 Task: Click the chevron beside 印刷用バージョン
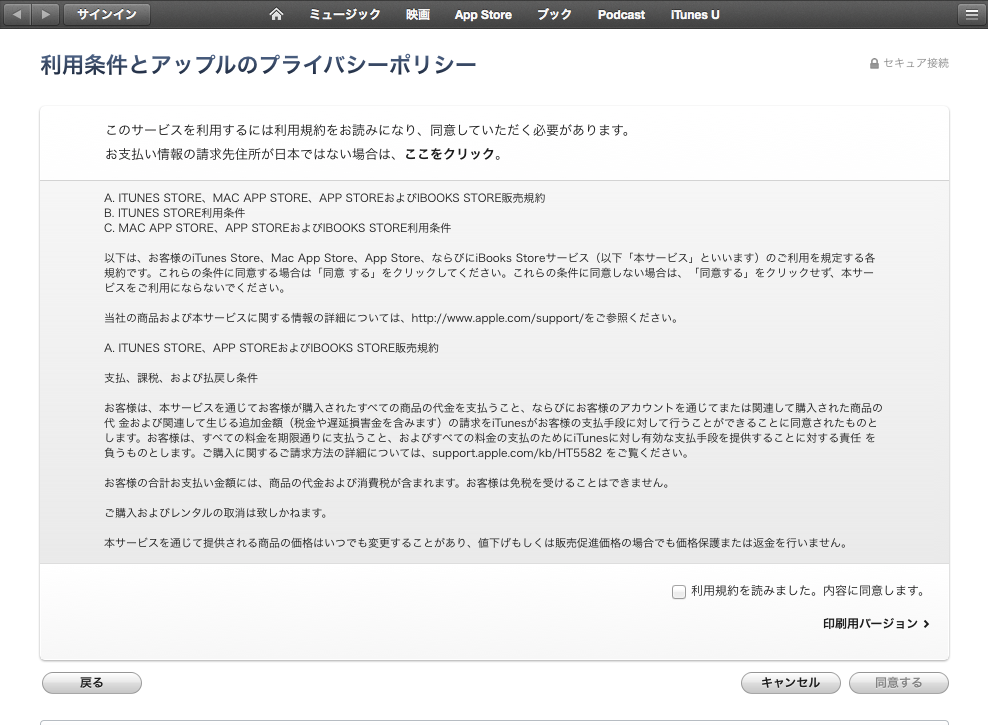926,624
